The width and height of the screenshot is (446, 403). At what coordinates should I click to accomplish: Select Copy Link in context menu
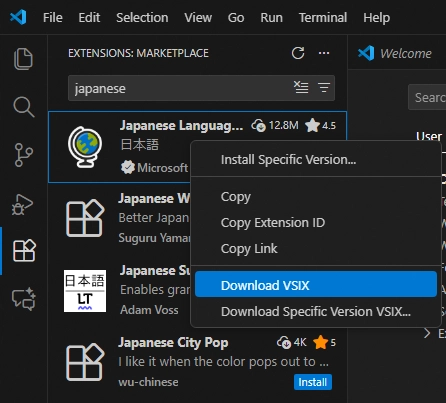316,249
